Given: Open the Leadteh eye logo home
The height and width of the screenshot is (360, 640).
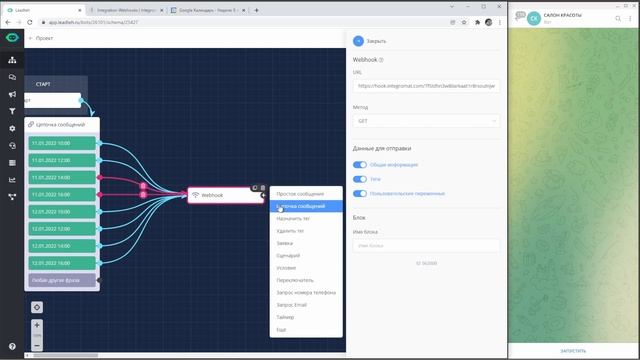Looking at the screenshot, I should [12, 38].
